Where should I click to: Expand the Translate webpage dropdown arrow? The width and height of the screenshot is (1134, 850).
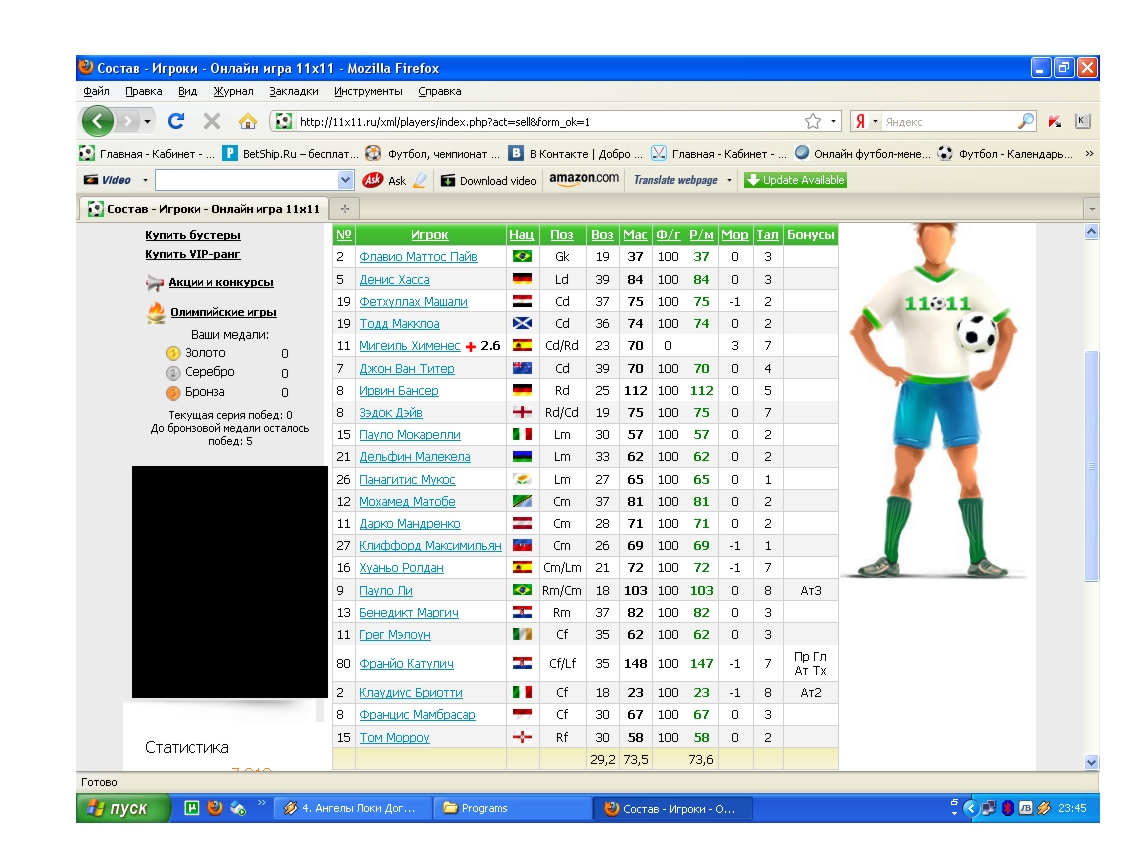pos(729,181)
